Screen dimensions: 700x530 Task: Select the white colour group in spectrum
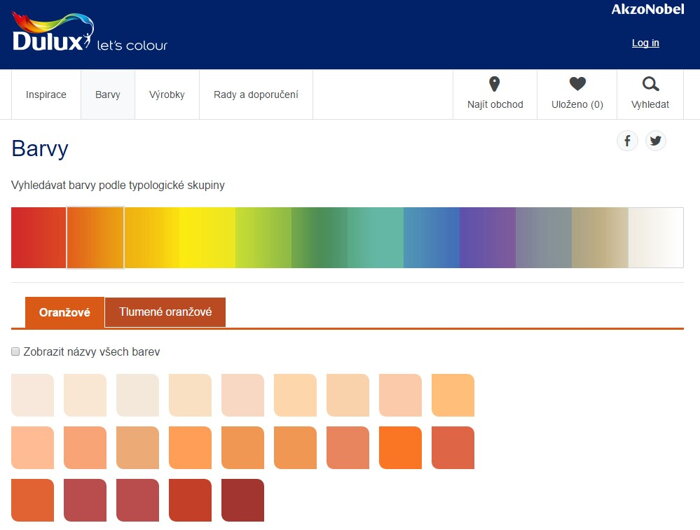click(655, 238)
